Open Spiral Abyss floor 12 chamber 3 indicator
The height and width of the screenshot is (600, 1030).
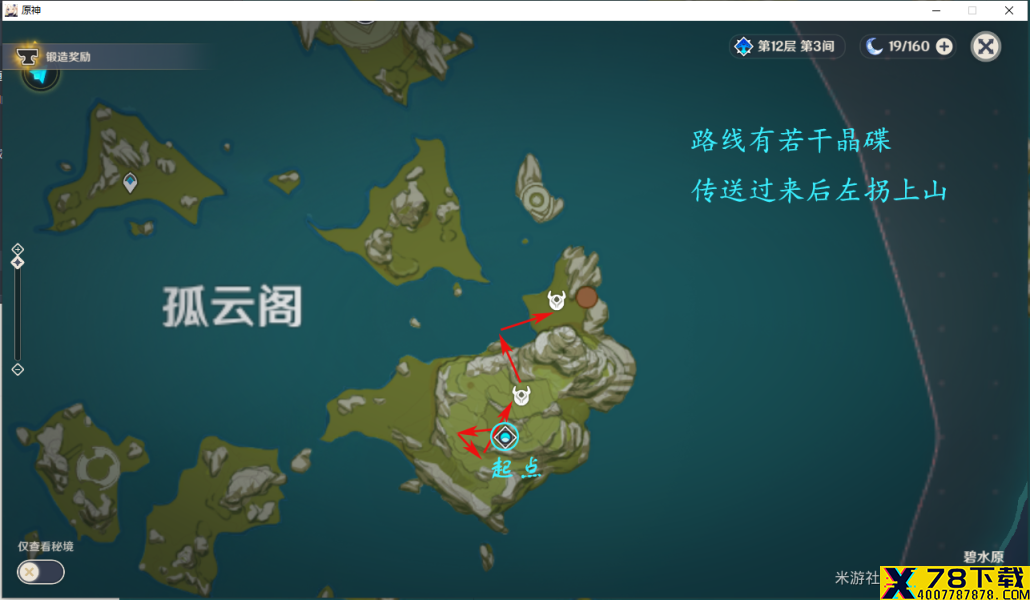[787, 47]
